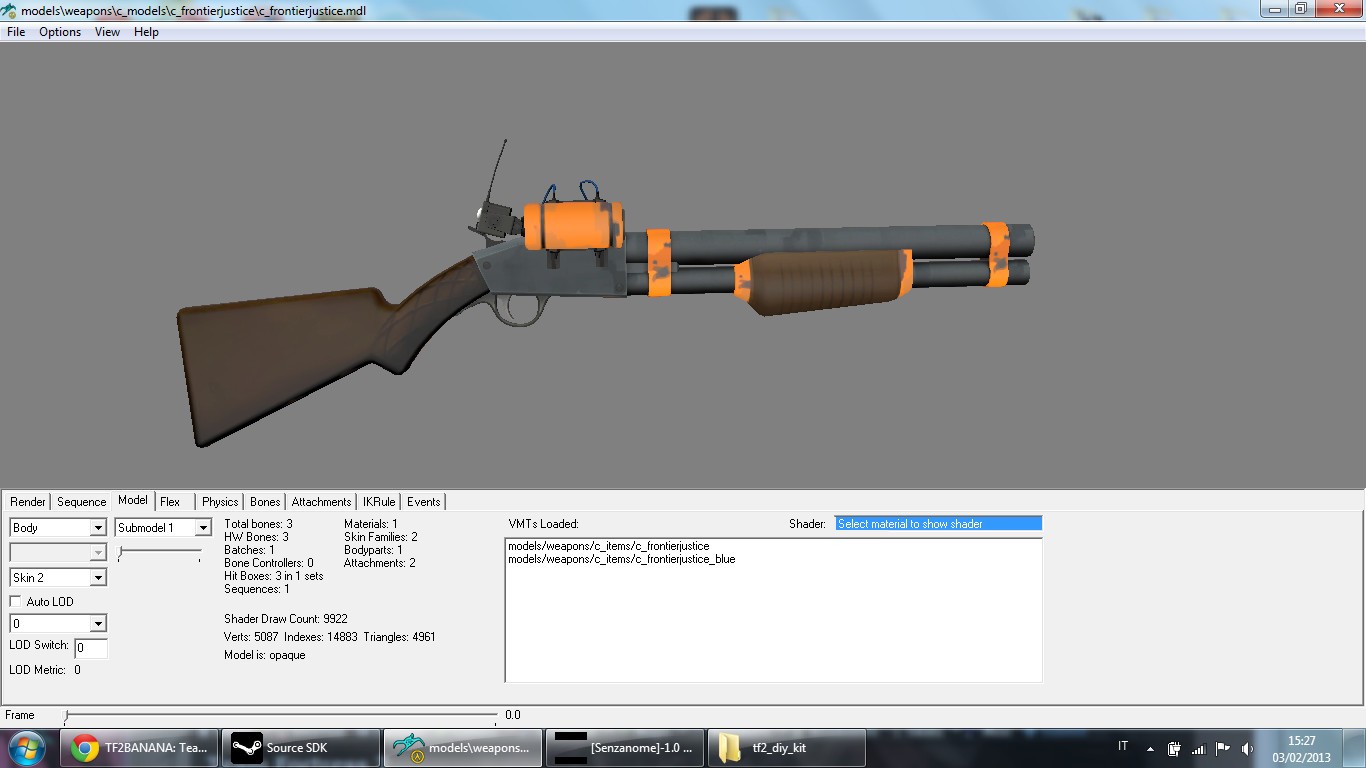Switch to the Render tab
Screen dimensions: 1366x768
click(x=27, y=501)
